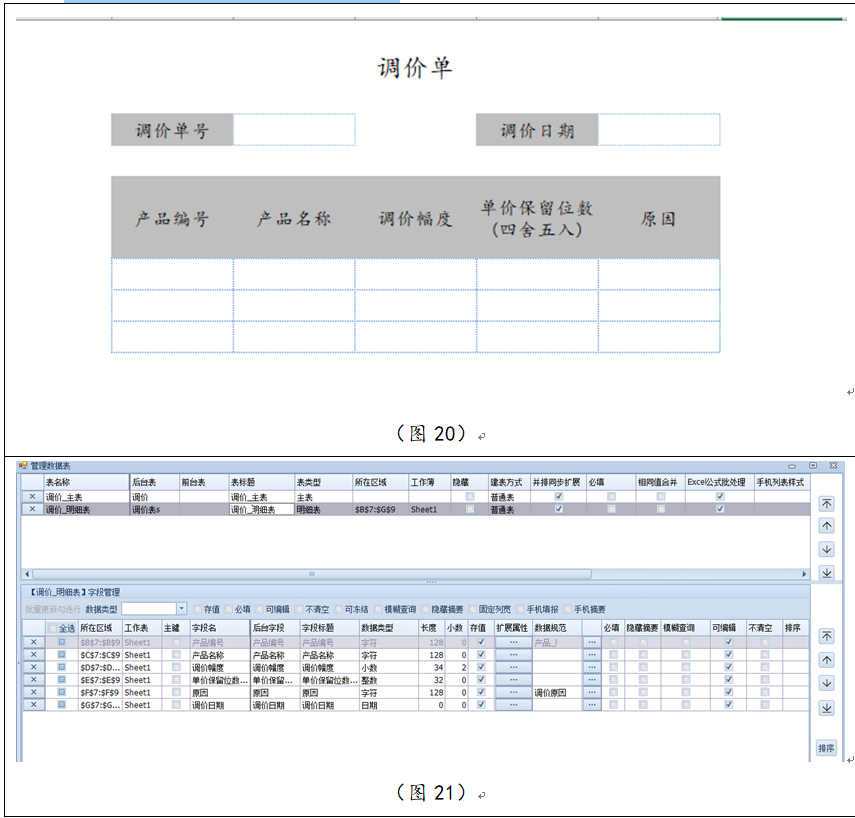Click the 批量更新勾选行 button
Screen dimensions: 855x818
point(53,608)
